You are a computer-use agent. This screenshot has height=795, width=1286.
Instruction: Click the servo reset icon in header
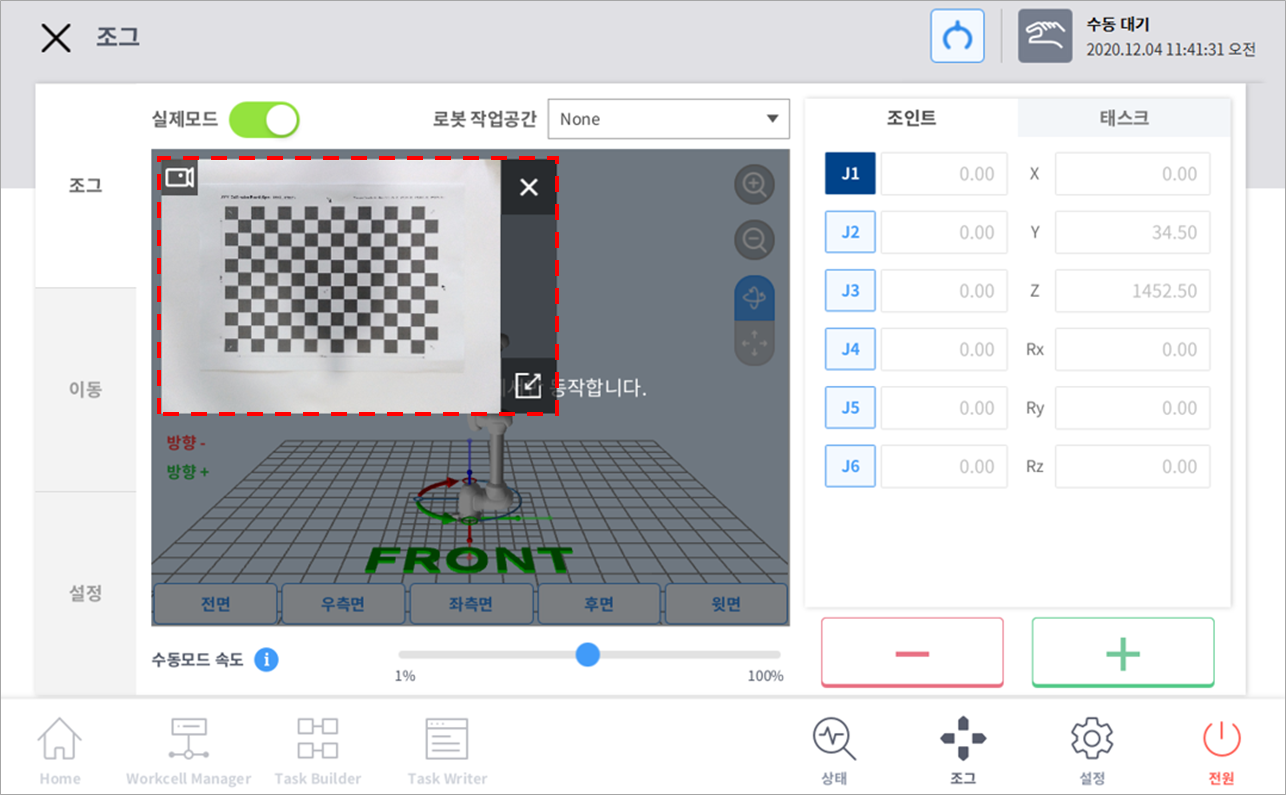tap(957, 37)
